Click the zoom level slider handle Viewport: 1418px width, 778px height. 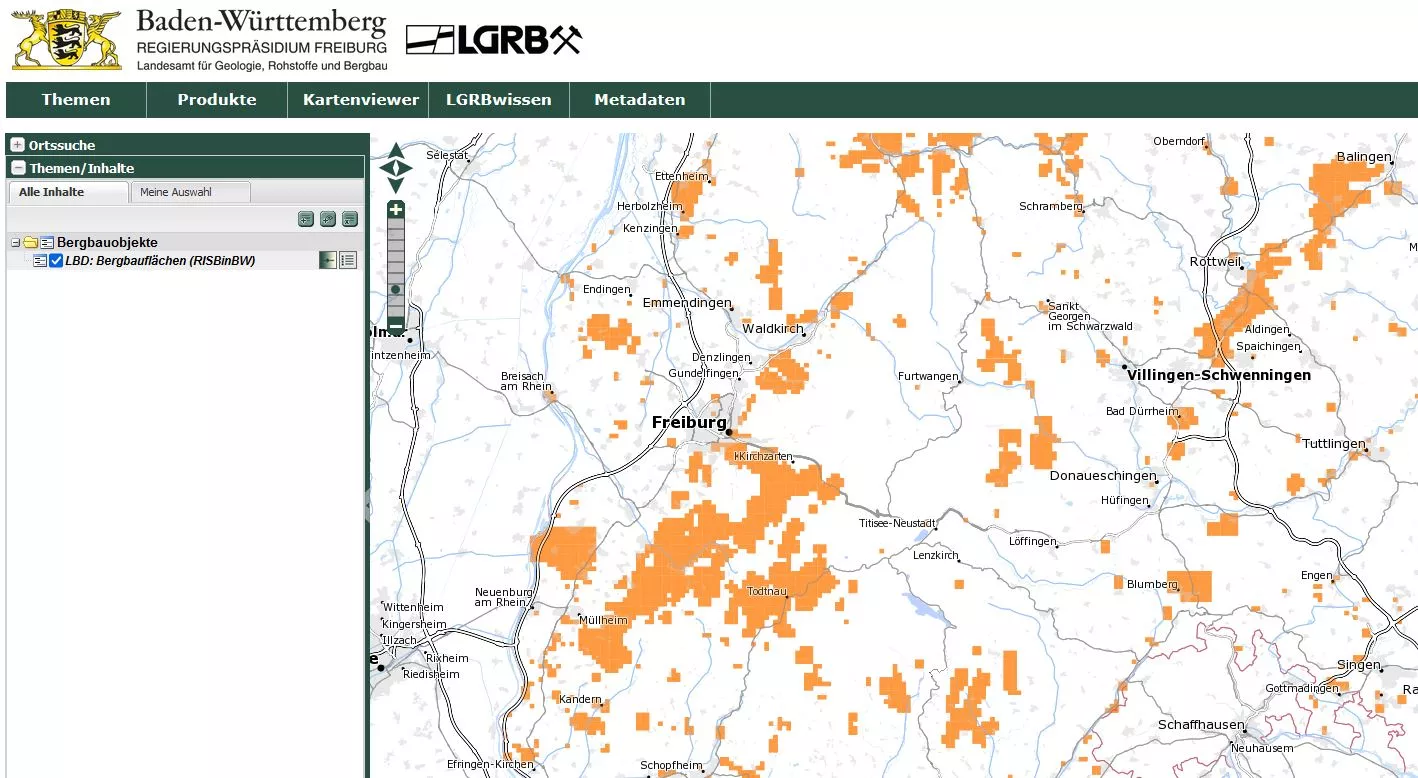point(396,290)
